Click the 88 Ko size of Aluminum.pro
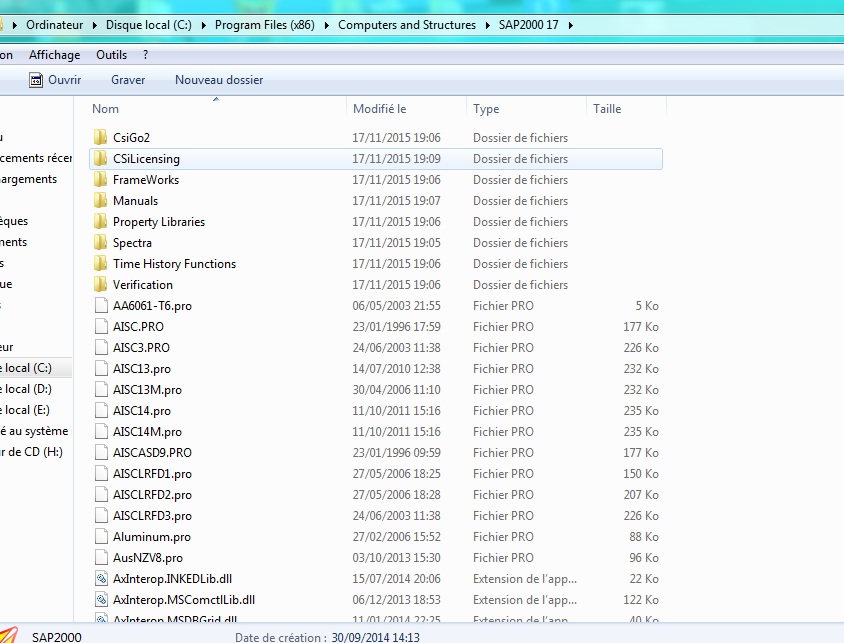844x643 pixels. [644, 536]
